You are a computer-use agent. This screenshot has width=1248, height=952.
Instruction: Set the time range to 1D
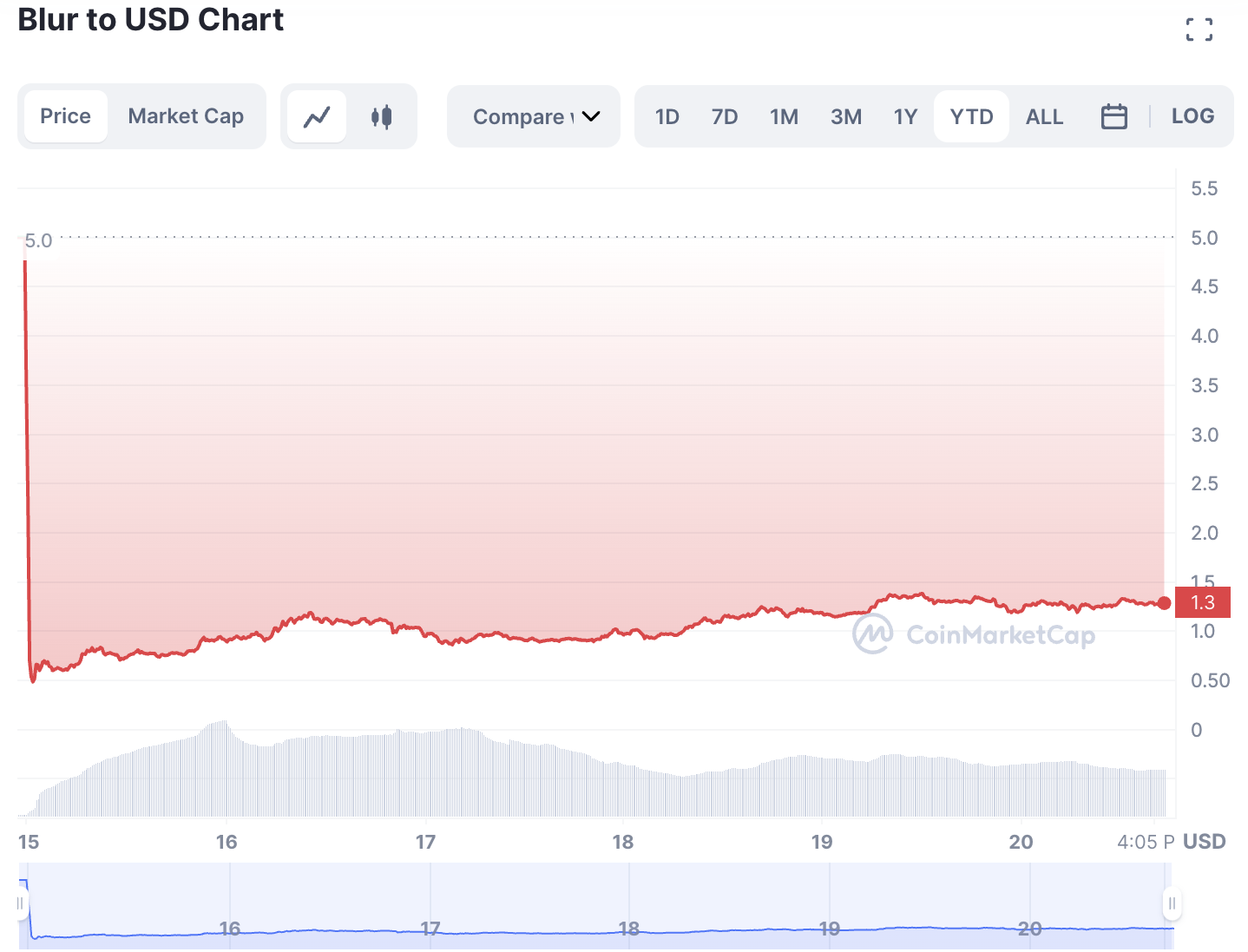(667, 116)
